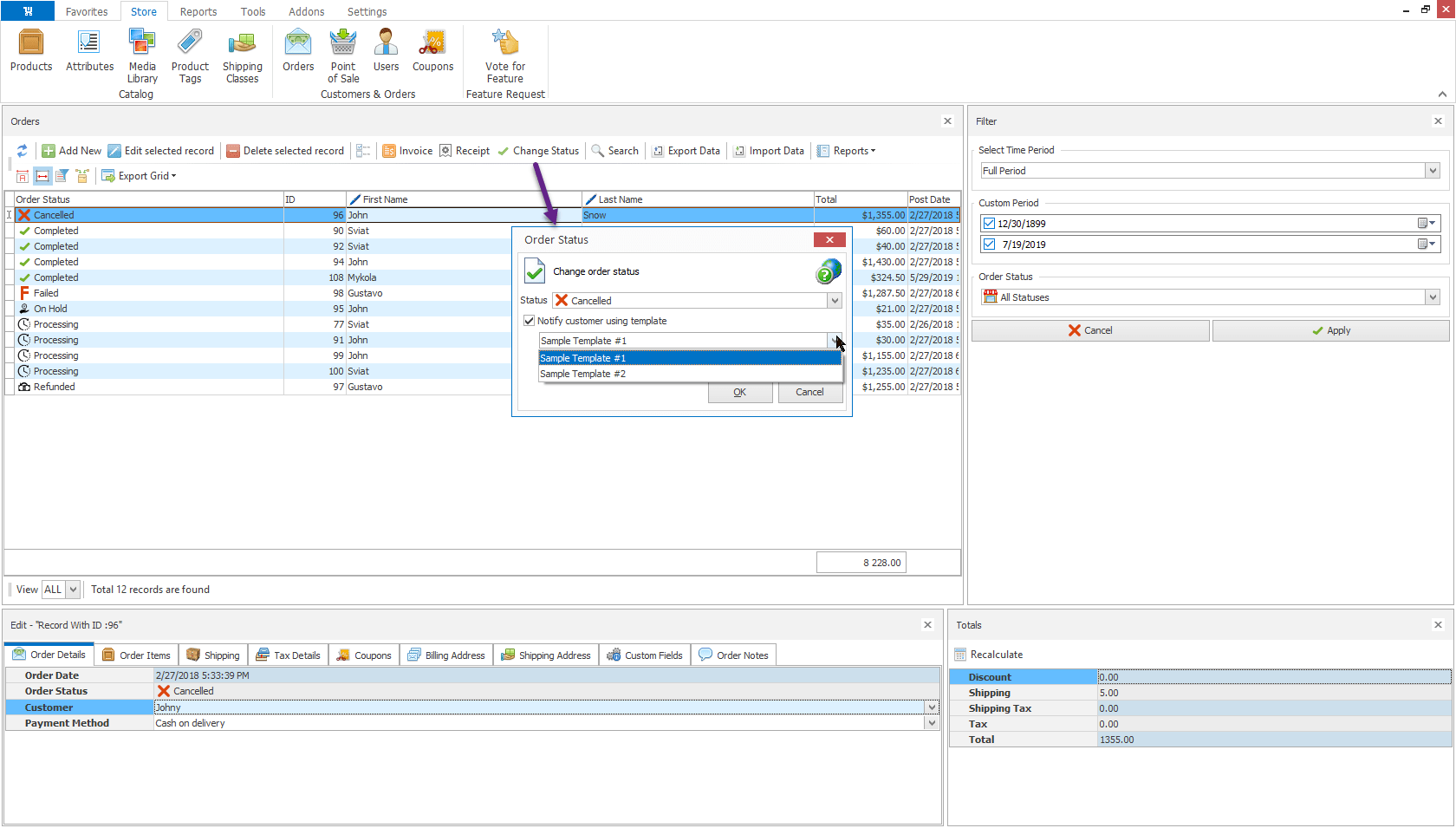Viewport: 1456px width, 828px height.
Task: Click Cancel in Filter panel
Action: (1090, 330)
